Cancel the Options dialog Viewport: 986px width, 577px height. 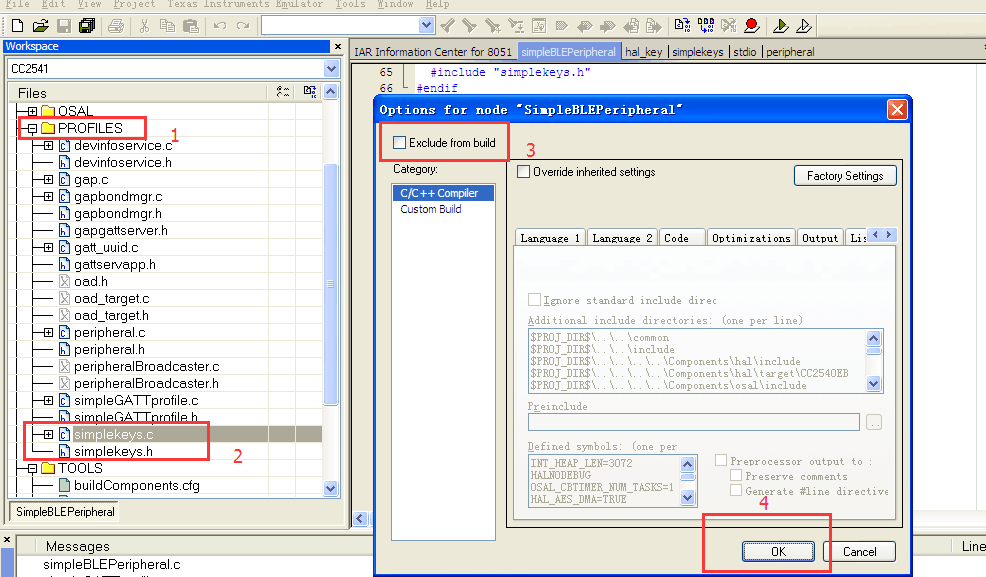(859, 551)
